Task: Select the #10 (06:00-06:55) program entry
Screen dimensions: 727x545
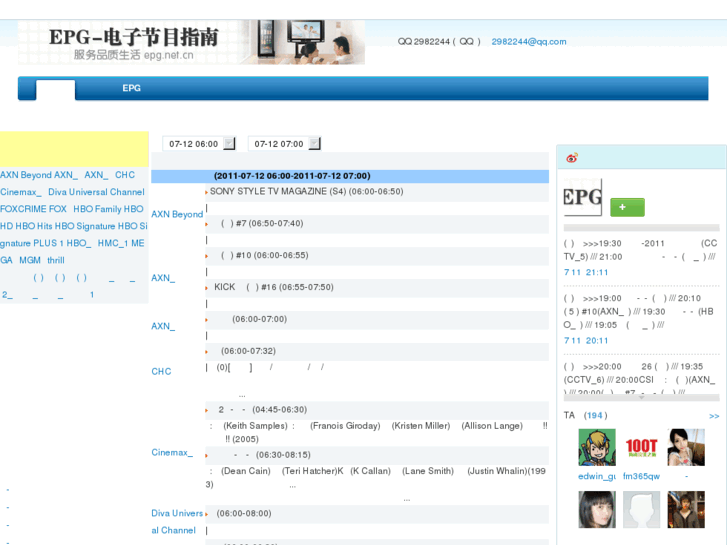Action: 264,256
